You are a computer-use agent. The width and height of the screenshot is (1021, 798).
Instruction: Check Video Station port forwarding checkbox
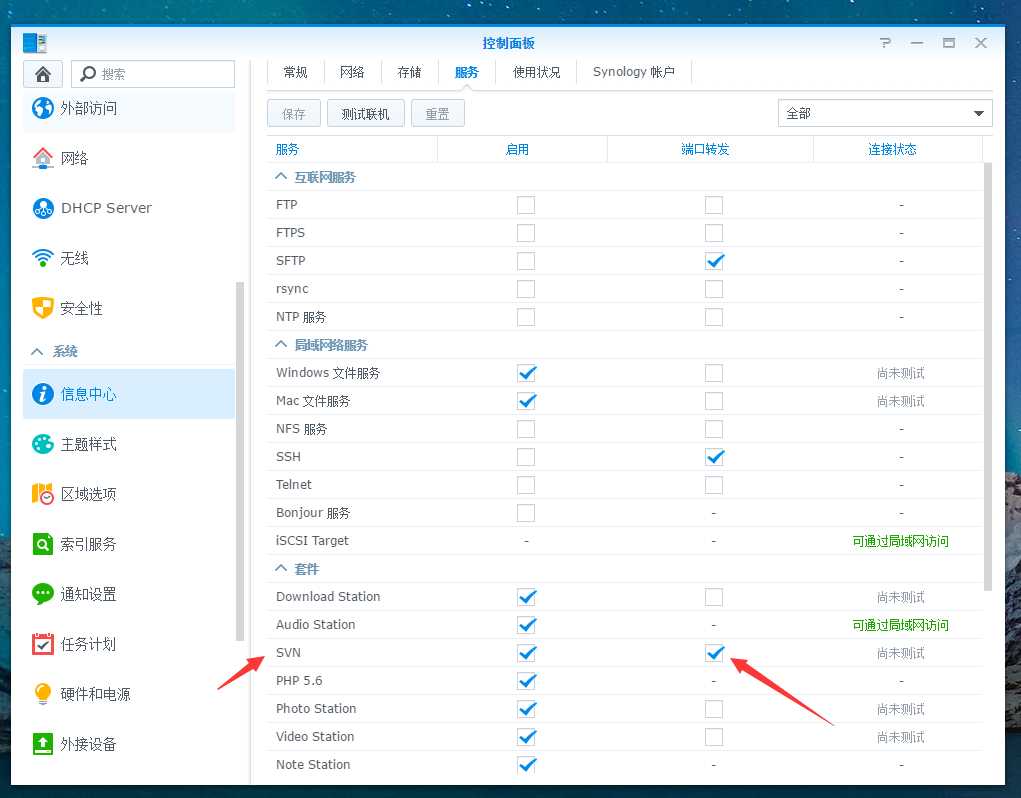(714, 737)
